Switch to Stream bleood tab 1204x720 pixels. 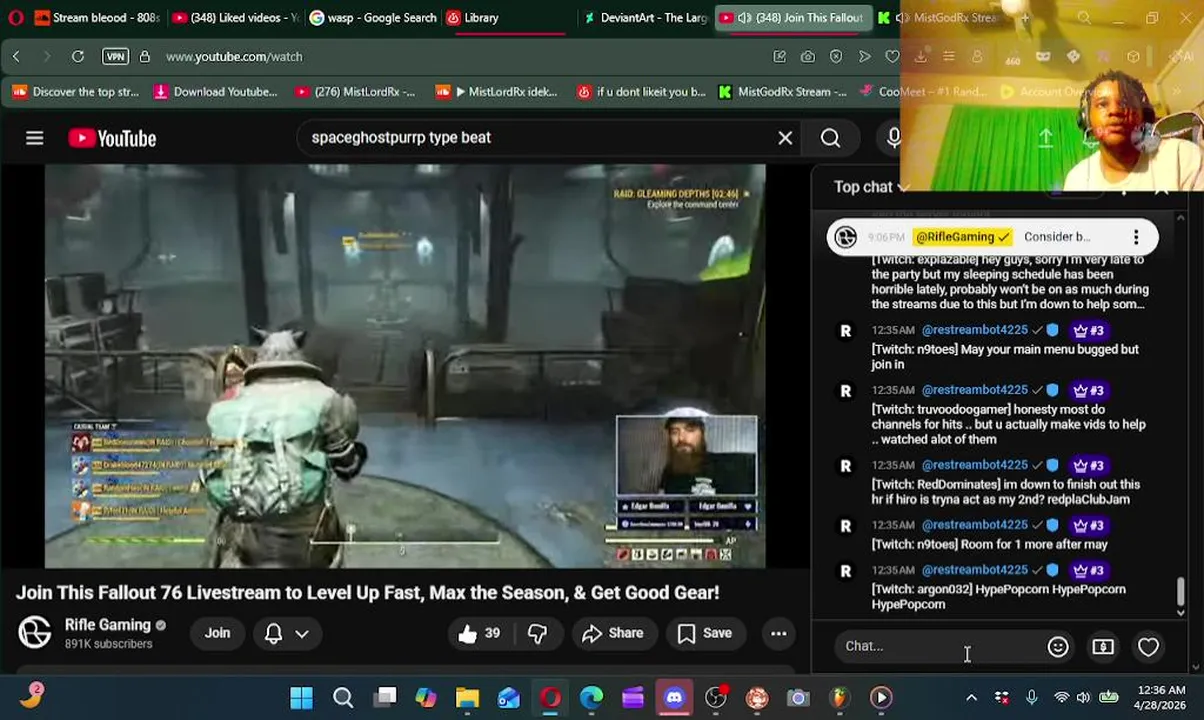96,18
